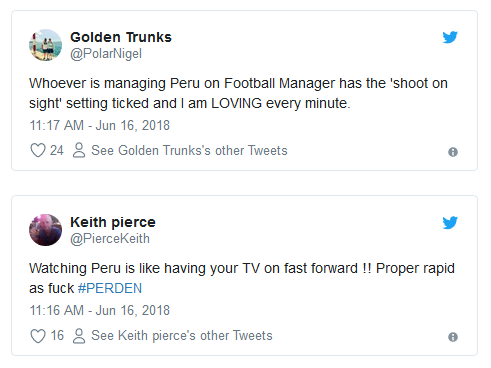
Task: Visit the @PolarNigel handle
Action: coord(106,54)
